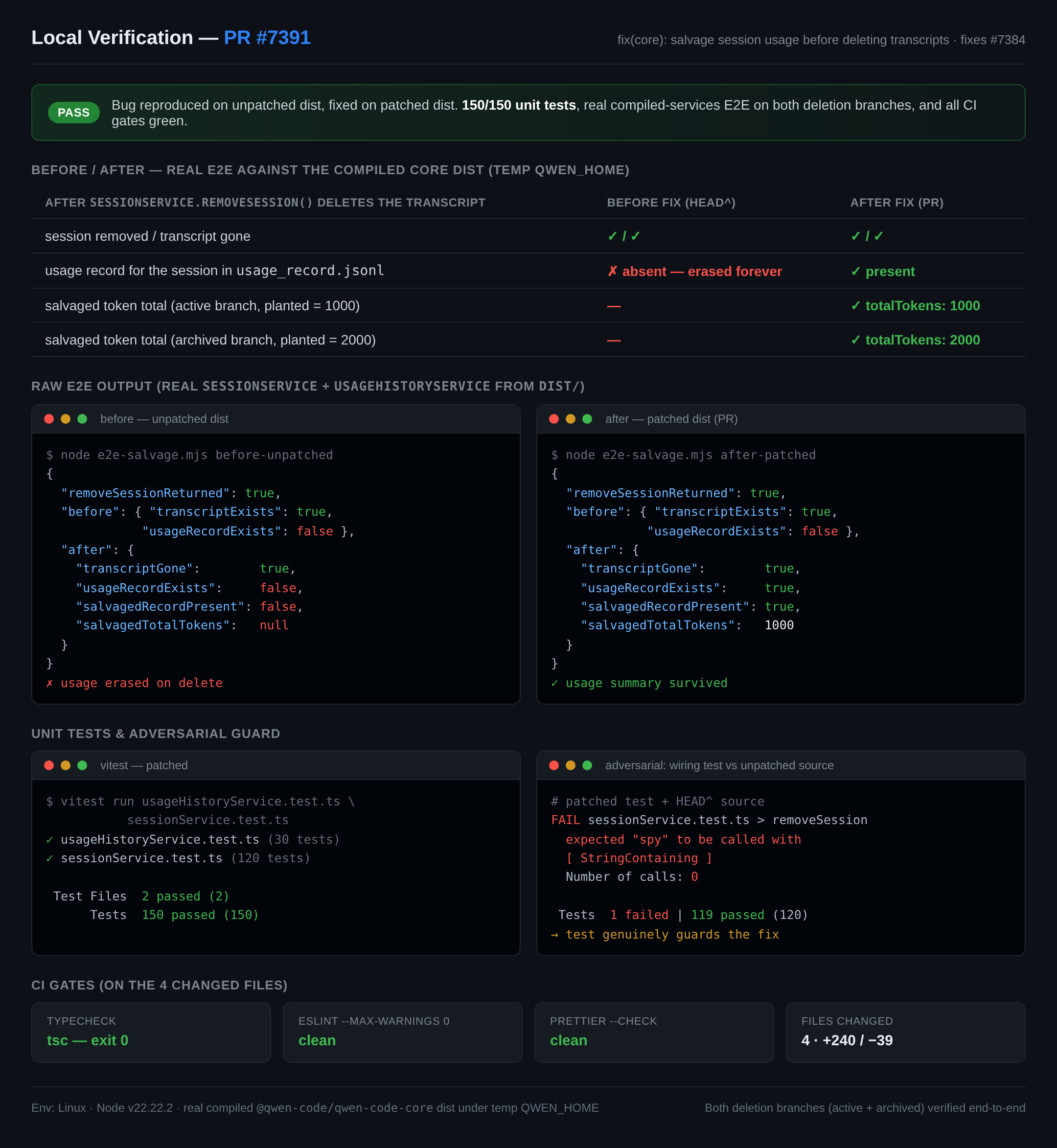Viewport: 1057px width, 1148px height.
Task: Click the usage_record.jsonl row label
Action: tap(214, 271)
